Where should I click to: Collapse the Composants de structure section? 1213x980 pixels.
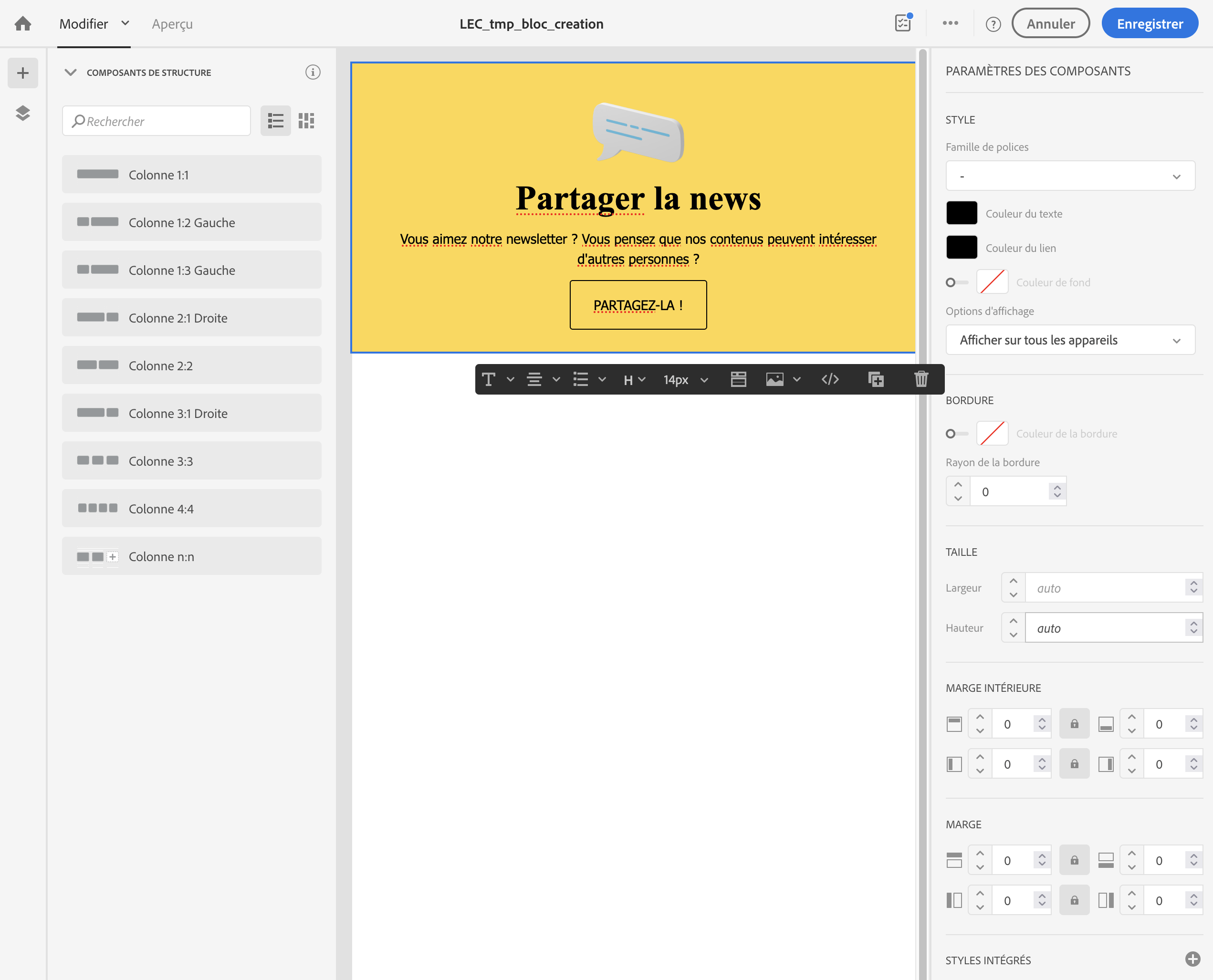pos(71,72)
